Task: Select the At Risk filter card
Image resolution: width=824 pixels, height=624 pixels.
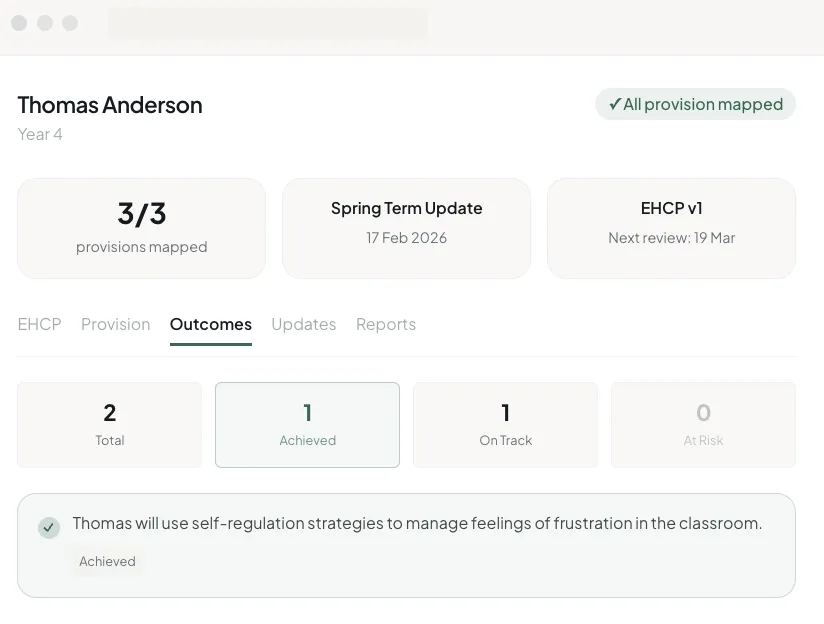Action: click(x=703, y=424)
